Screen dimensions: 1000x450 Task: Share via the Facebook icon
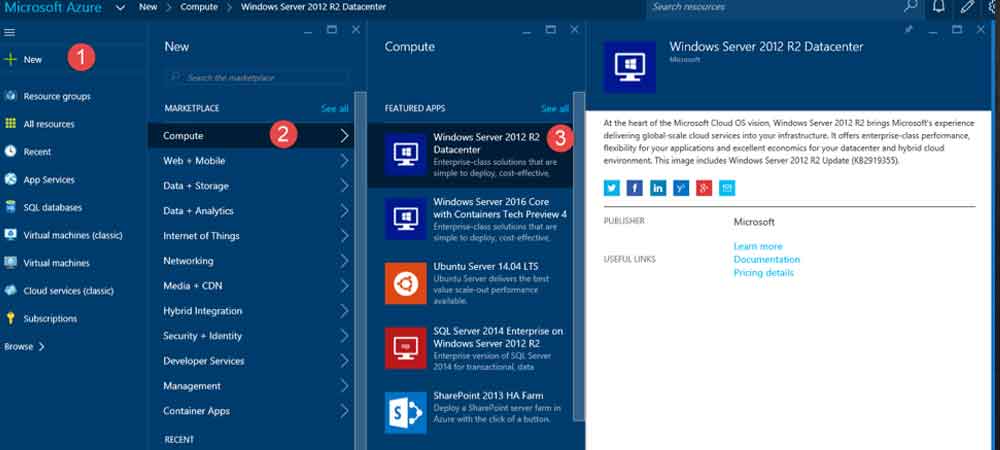click(x=635, y=188)
